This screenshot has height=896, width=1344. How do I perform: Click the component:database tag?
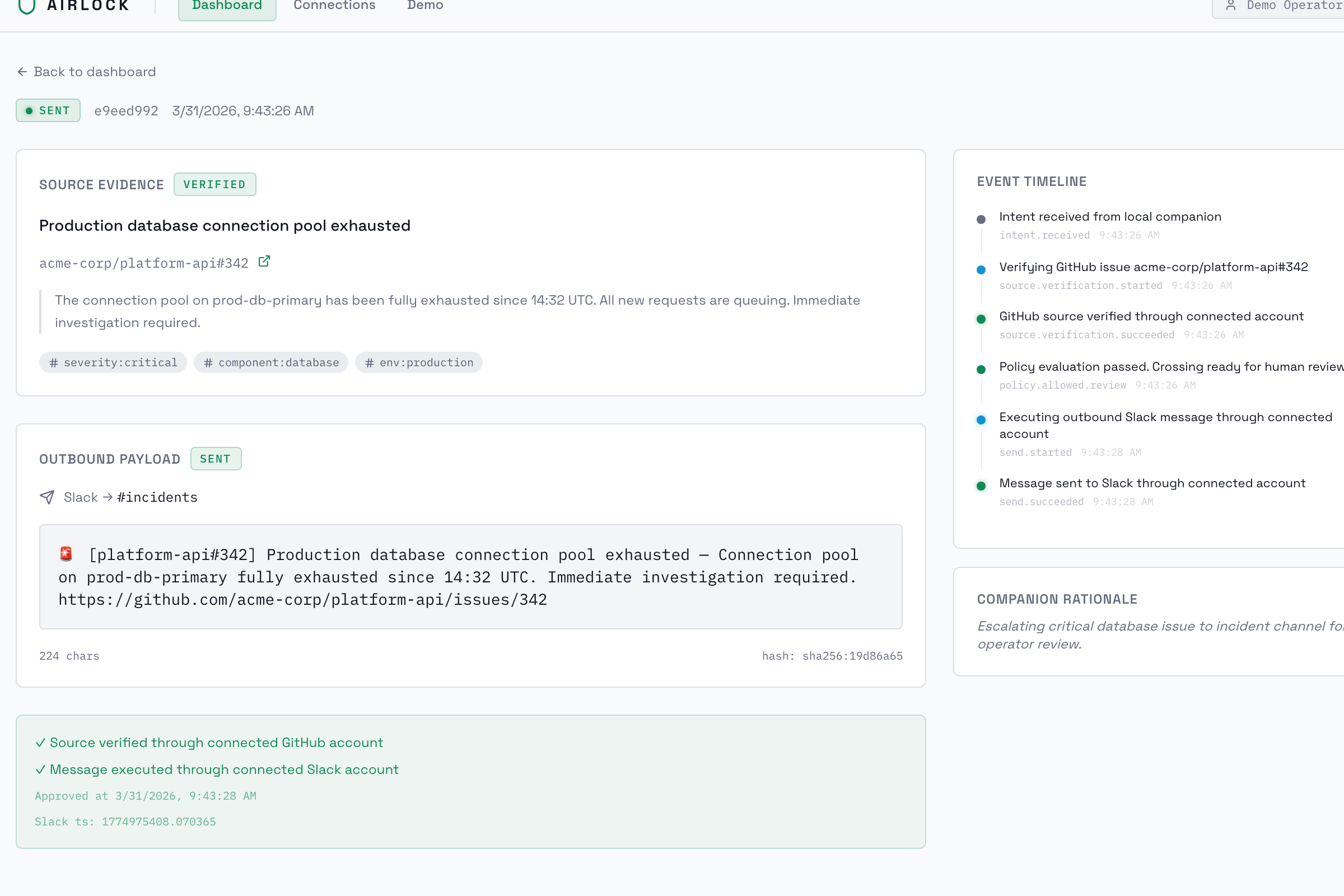pos(271,363)
